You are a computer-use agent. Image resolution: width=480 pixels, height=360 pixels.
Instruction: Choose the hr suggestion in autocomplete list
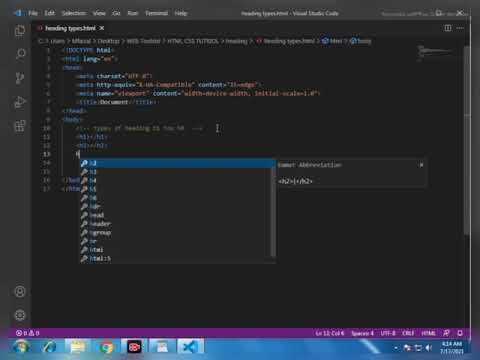[176, 241]
